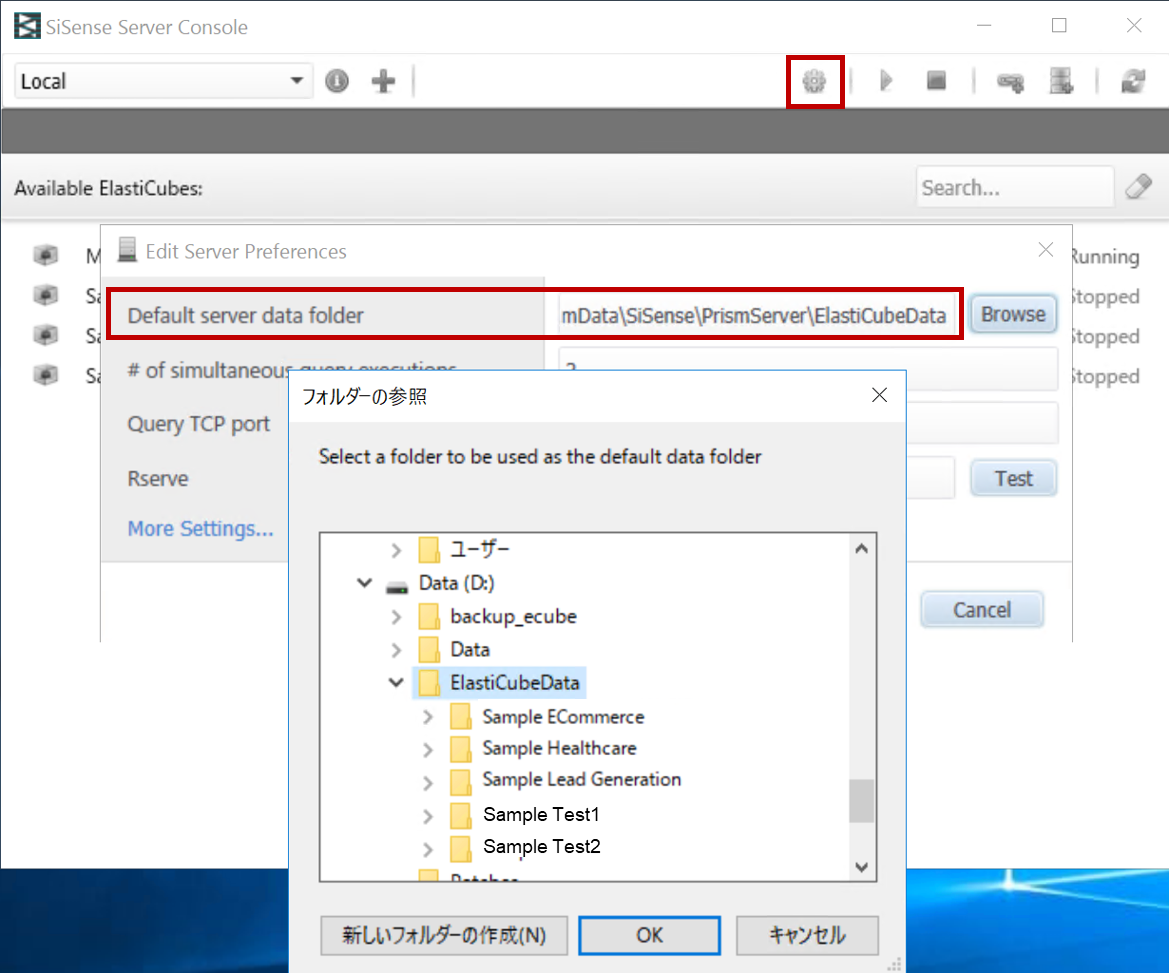
Task: Click the play icon in the toolbar
Action: [886, 81]
